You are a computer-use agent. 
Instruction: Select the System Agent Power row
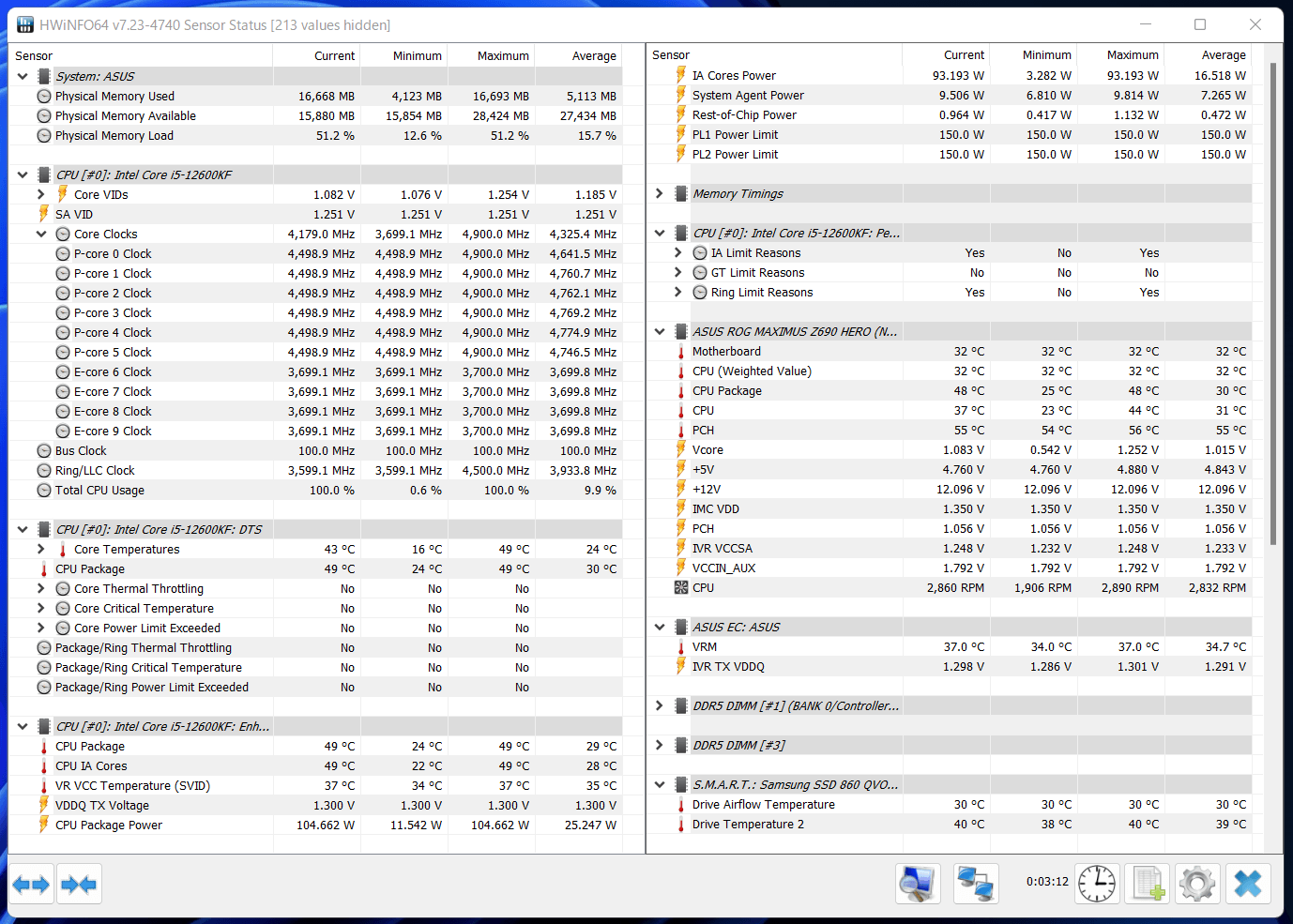pyautogui.click(x=950, y=95)
